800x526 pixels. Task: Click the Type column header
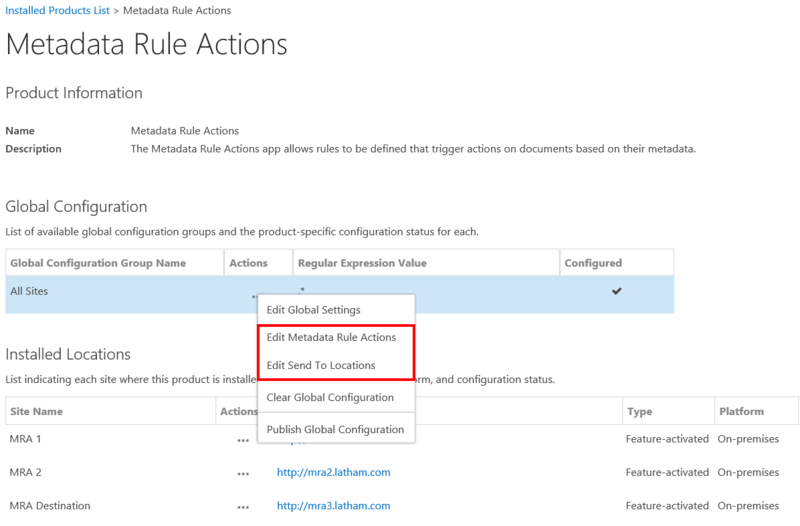639,411
